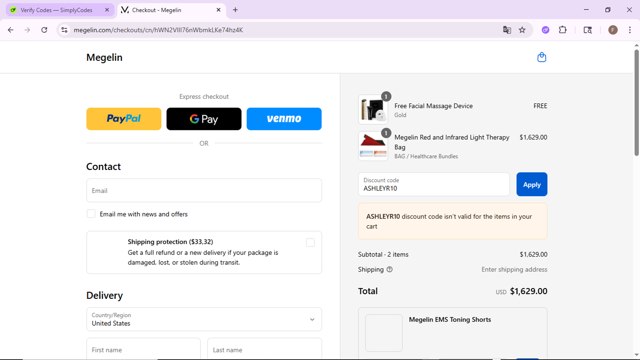640x360 pixels.
Task: Click the browser address bar URL
Action: (158, 30)
